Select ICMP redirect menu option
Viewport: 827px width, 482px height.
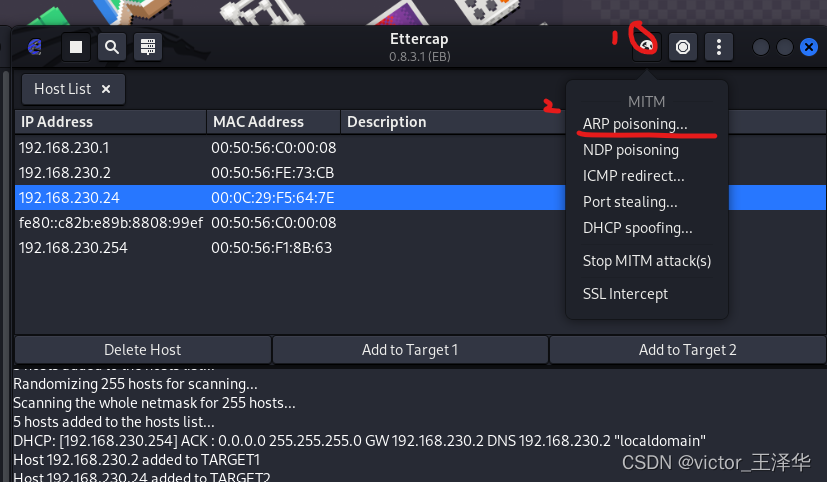coord(634,176)
